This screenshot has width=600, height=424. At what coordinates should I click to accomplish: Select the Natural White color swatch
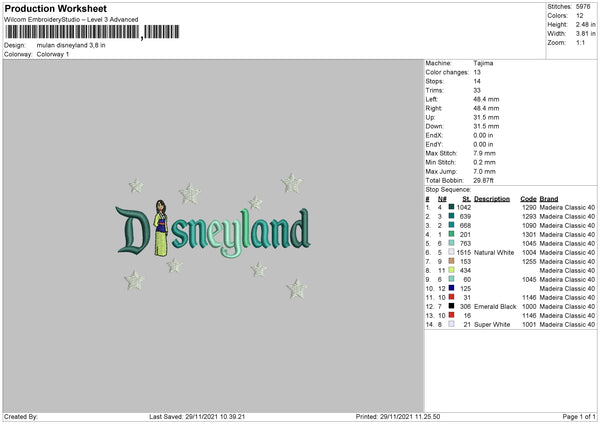coord(451,252)
